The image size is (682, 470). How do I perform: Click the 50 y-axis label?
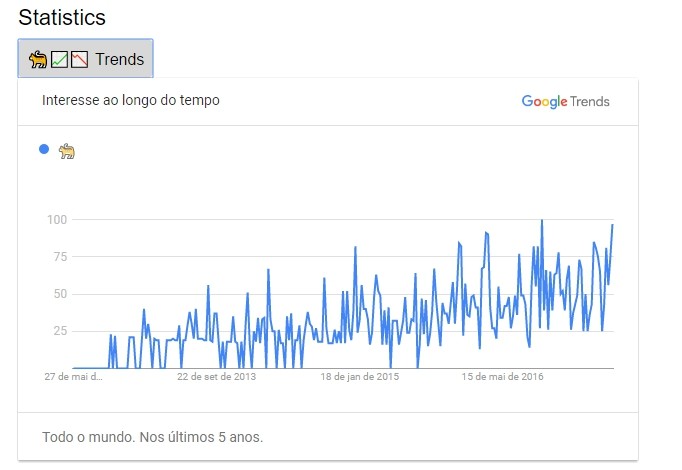click(x=59, y=293)
